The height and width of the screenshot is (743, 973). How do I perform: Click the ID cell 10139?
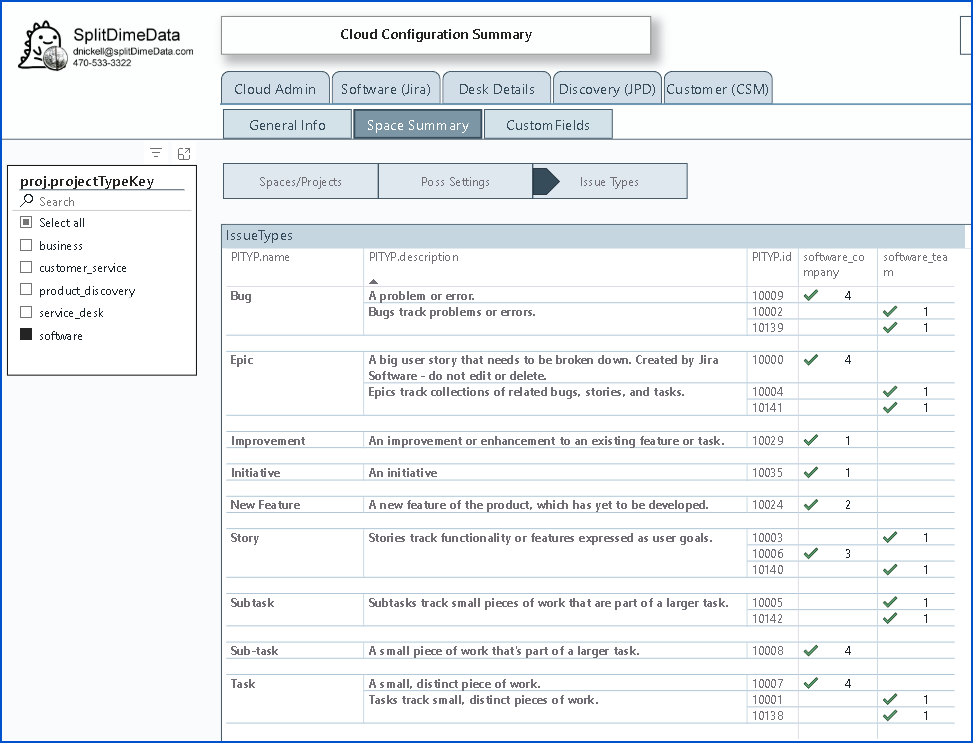click(768, 328)
